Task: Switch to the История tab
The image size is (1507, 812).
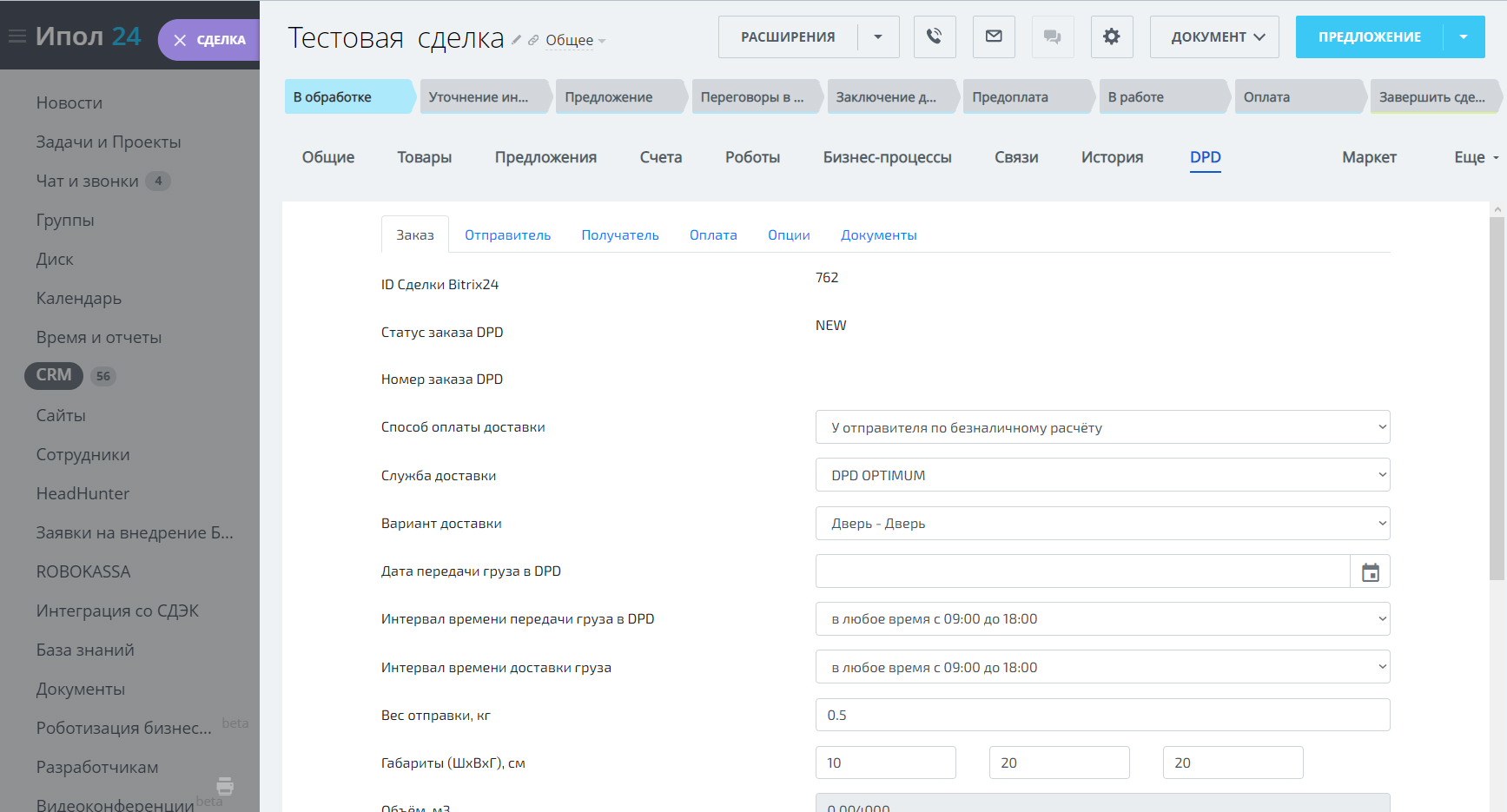Action: (x=1112, y=157)
